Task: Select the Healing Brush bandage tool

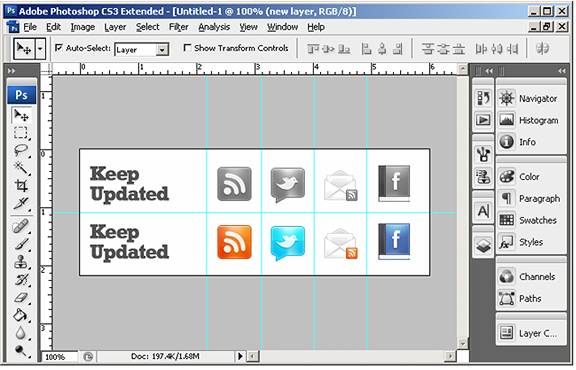Action: [21, 226]
